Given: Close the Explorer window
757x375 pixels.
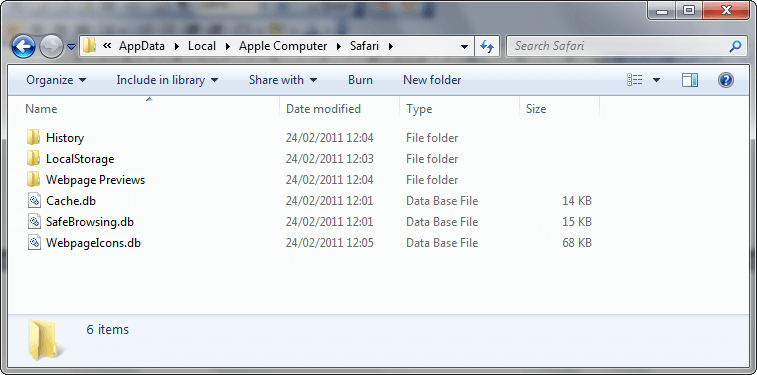Looking at the screenshot, I should [x=727, y=11].
